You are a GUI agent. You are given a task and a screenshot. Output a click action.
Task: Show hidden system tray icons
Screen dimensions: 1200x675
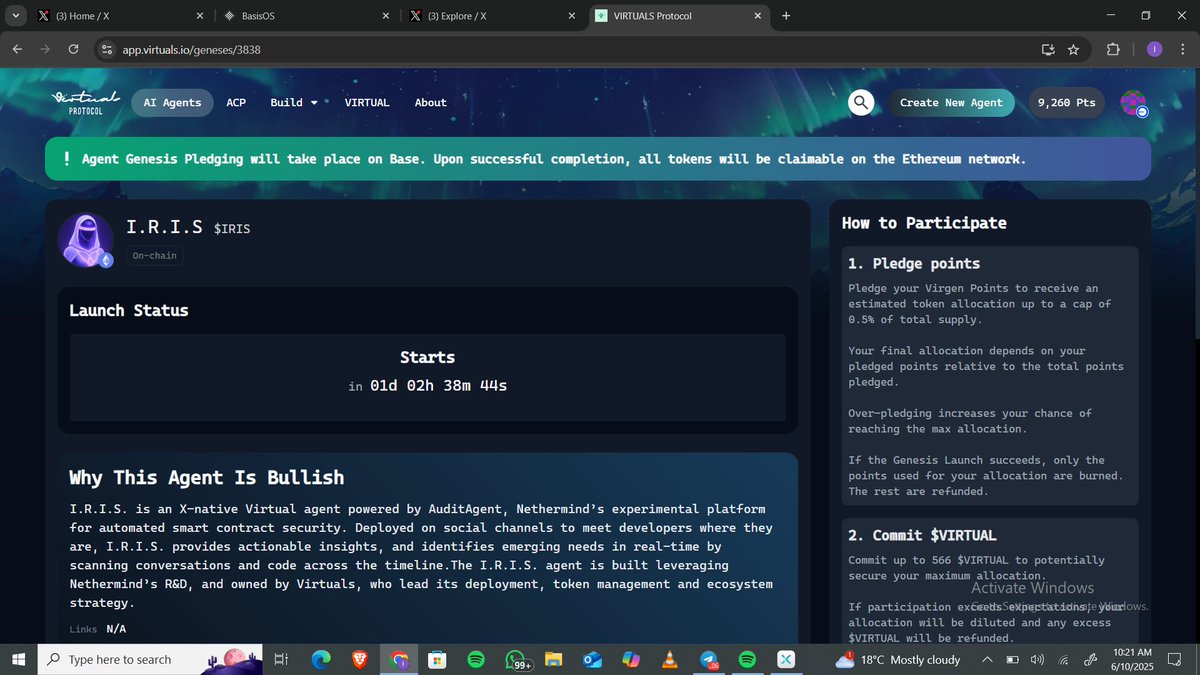coord(987,659)
